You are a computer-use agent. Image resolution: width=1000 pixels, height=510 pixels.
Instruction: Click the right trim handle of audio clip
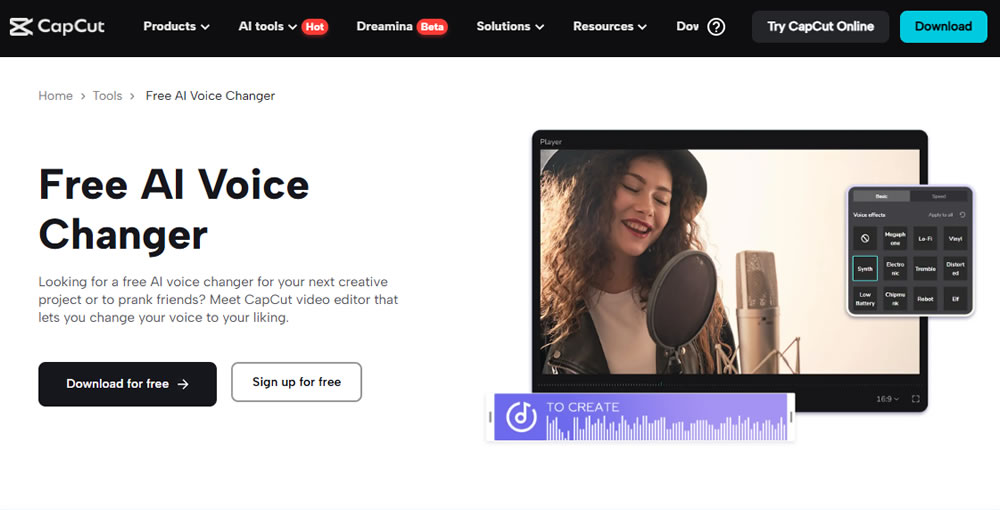[791, 417]
